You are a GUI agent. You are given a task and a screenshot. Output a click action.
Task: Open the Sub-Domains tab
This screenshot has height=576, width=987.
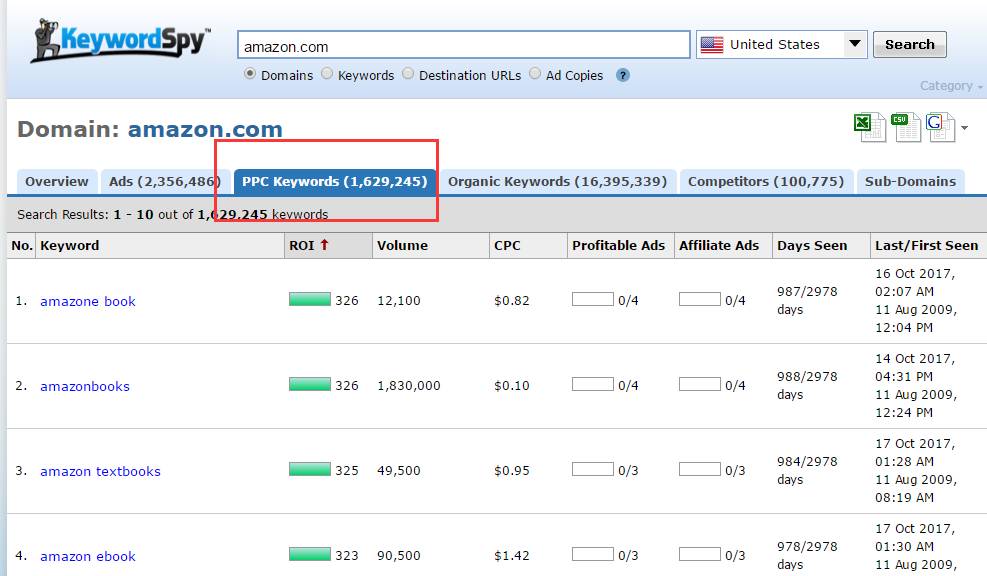(x=910, y=181)
